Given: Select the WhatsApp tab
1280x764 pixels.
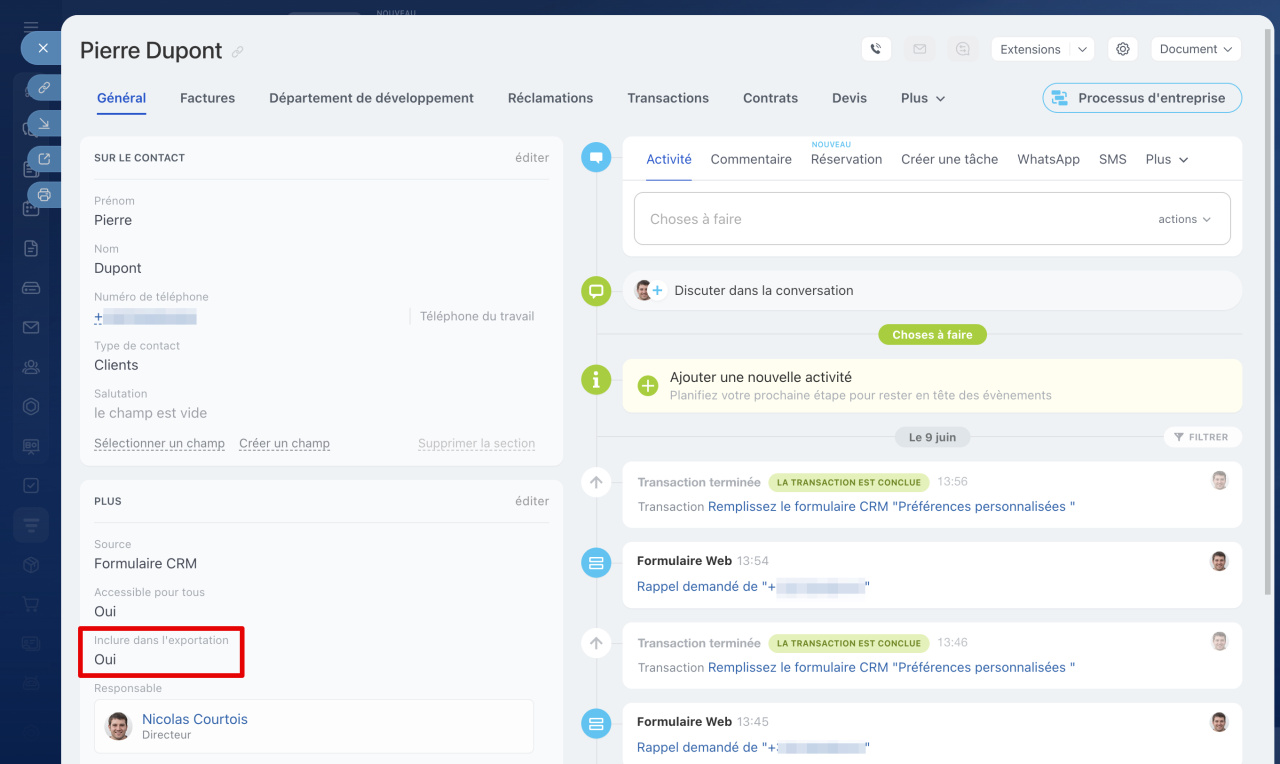Looking at the screenshot, I should tap(1048, 159).
